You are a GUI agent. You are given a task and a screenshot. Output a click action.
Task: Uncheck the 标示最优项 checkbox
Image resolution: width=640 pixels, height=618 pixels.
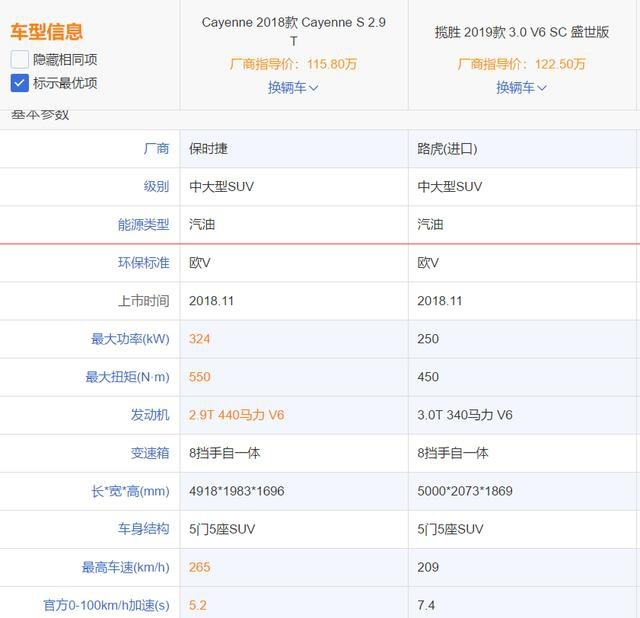(x=20, y=83)
